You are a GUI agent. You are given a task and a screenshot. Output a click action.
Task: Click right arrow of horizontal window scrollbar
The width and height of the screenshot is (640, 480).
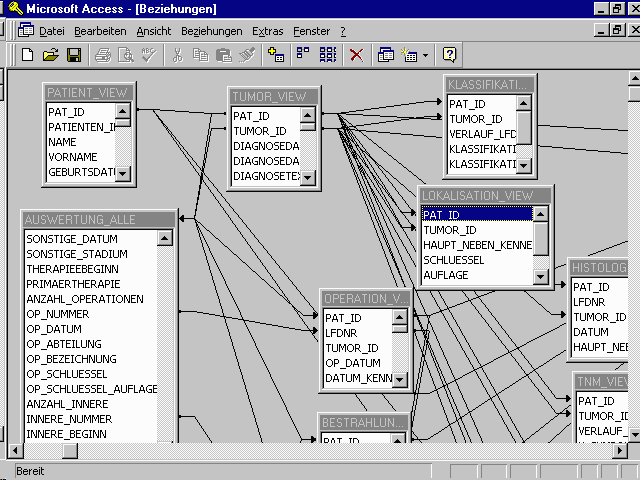click(618, 451)
